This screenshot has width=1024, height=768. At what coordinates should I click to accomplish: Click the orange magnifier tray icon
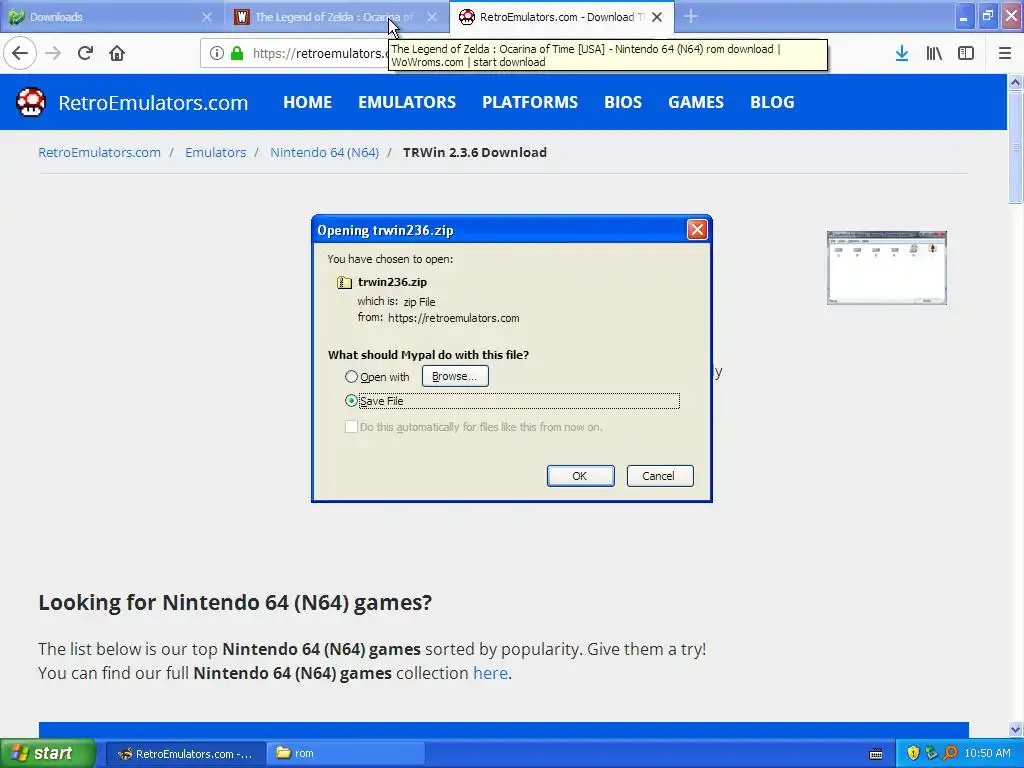(x=950, y=754)
